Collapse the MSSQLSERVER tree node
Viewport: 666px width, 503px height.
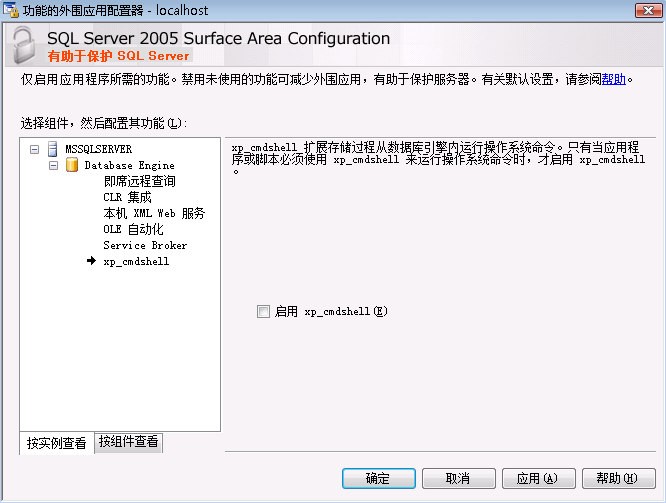(x=34, y=149)
